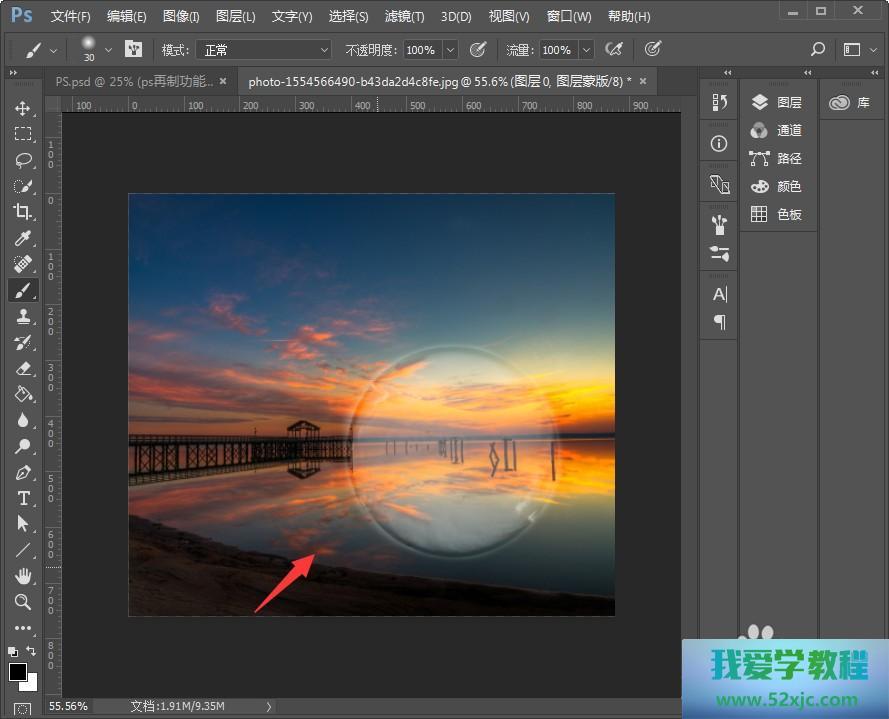Image resolution: width=889 pixels, height=719 pixels.
Task: Enable airbrush-style build-up effect
Action: [615, 49]
